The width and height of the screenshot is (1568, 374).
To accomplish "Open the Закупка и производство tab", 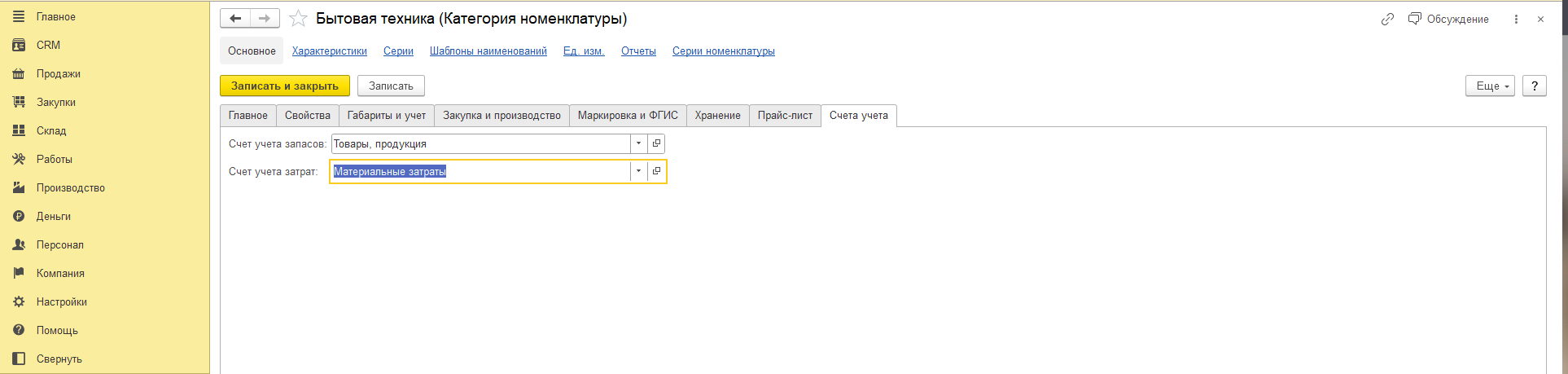I will click(501, 116).
